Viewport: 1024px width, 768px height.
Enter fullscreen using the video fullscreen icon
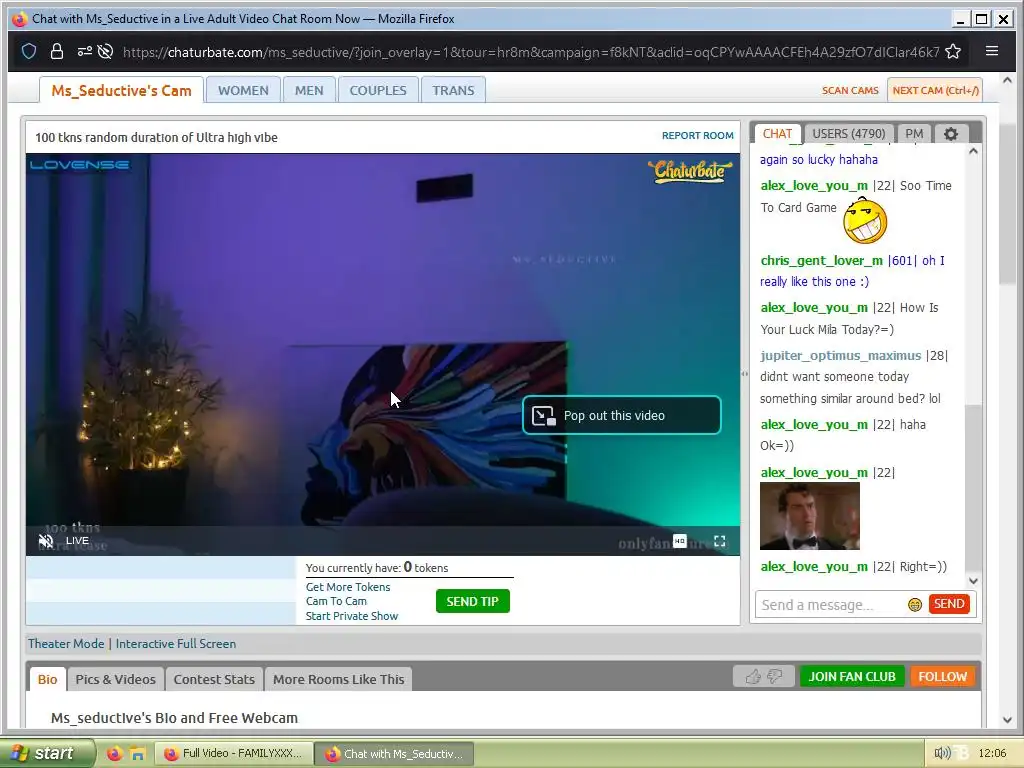720,541
